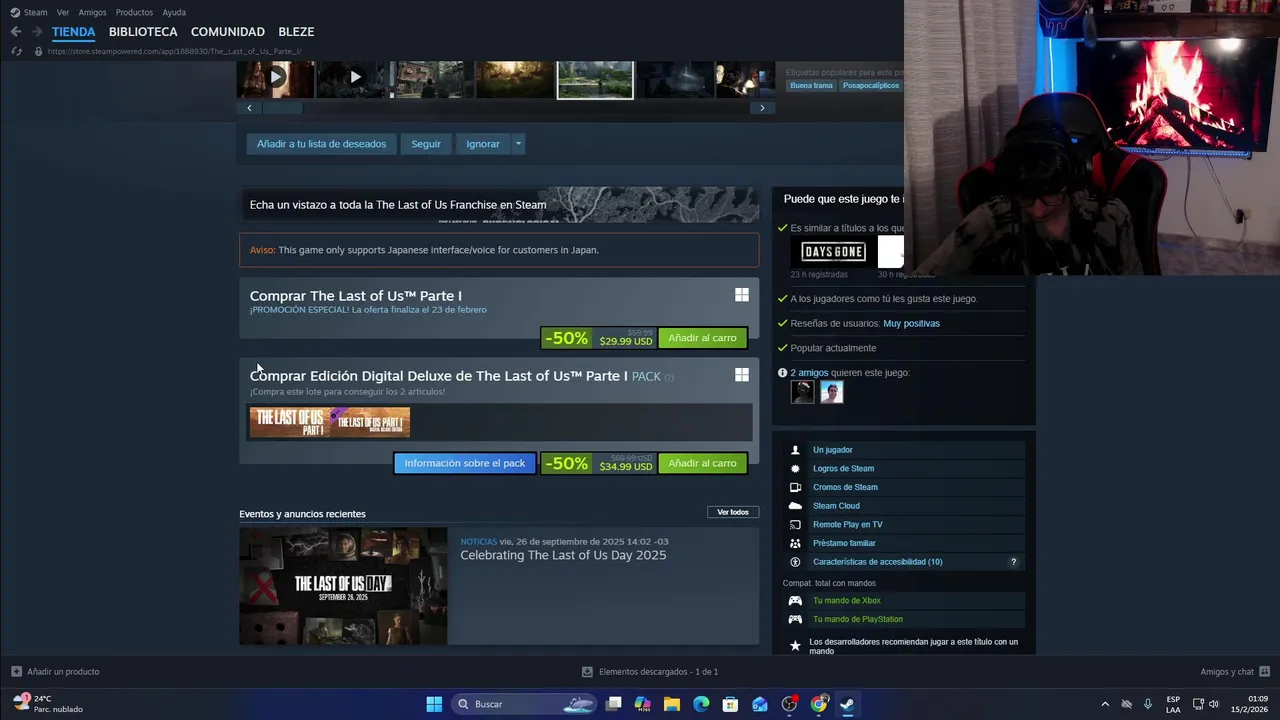Open the Days Gone similar game
This screenshot has width=1280, height=720.
pyautogui.click(x=834, y=252)
